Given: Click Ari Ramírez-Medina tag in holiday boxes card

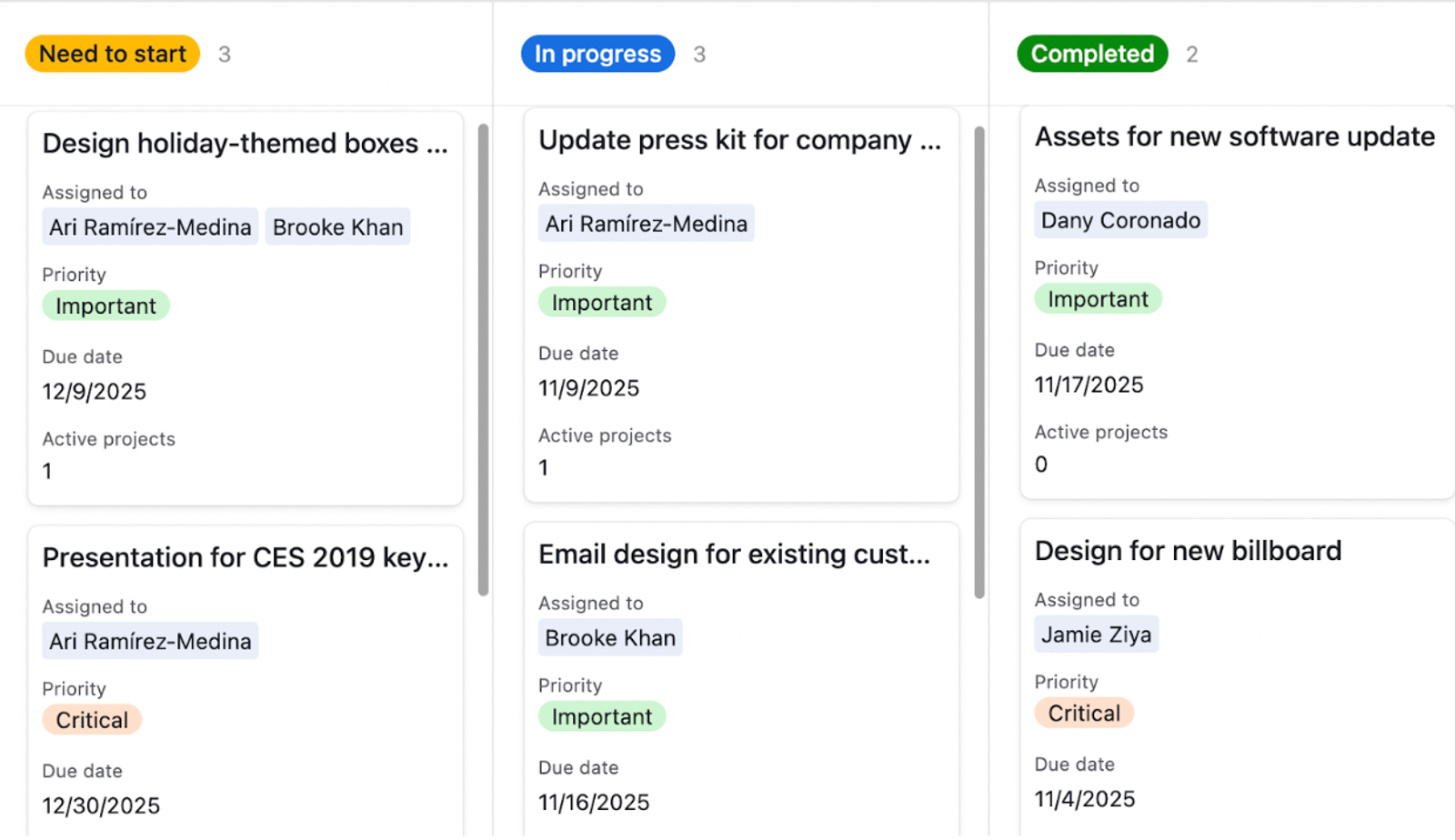Looking at the screenshot, I should click(150, 227).
